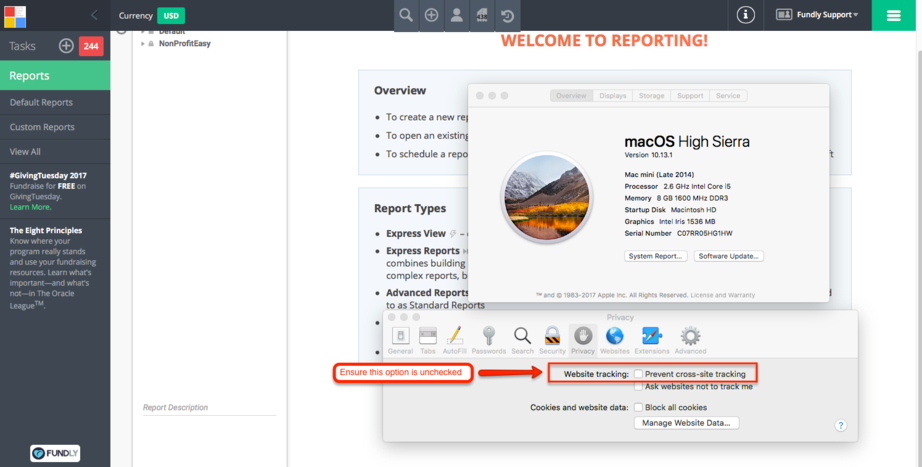Viewport: 922px width, 467px height.
Task: Switch to Displays tab
Action: [x=613, y=96]
